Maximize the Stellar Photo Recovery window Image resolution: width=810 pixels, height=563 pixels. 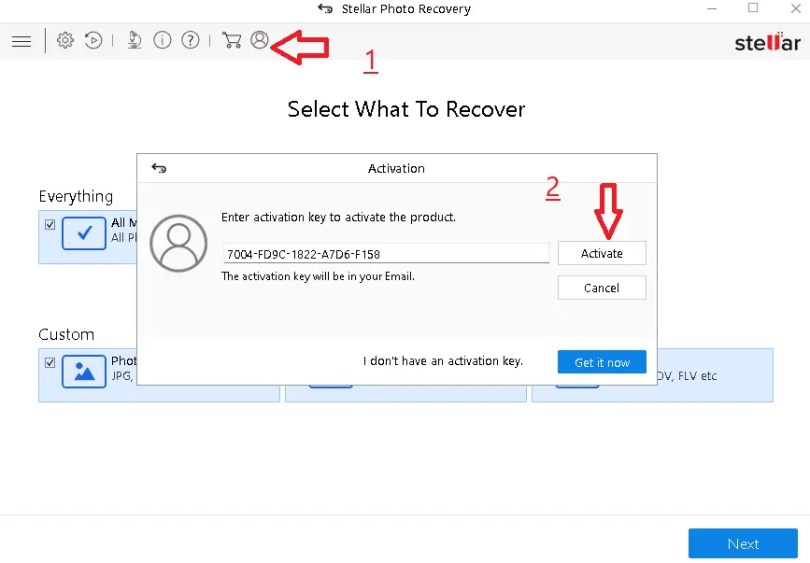click(x=753, y=8)
